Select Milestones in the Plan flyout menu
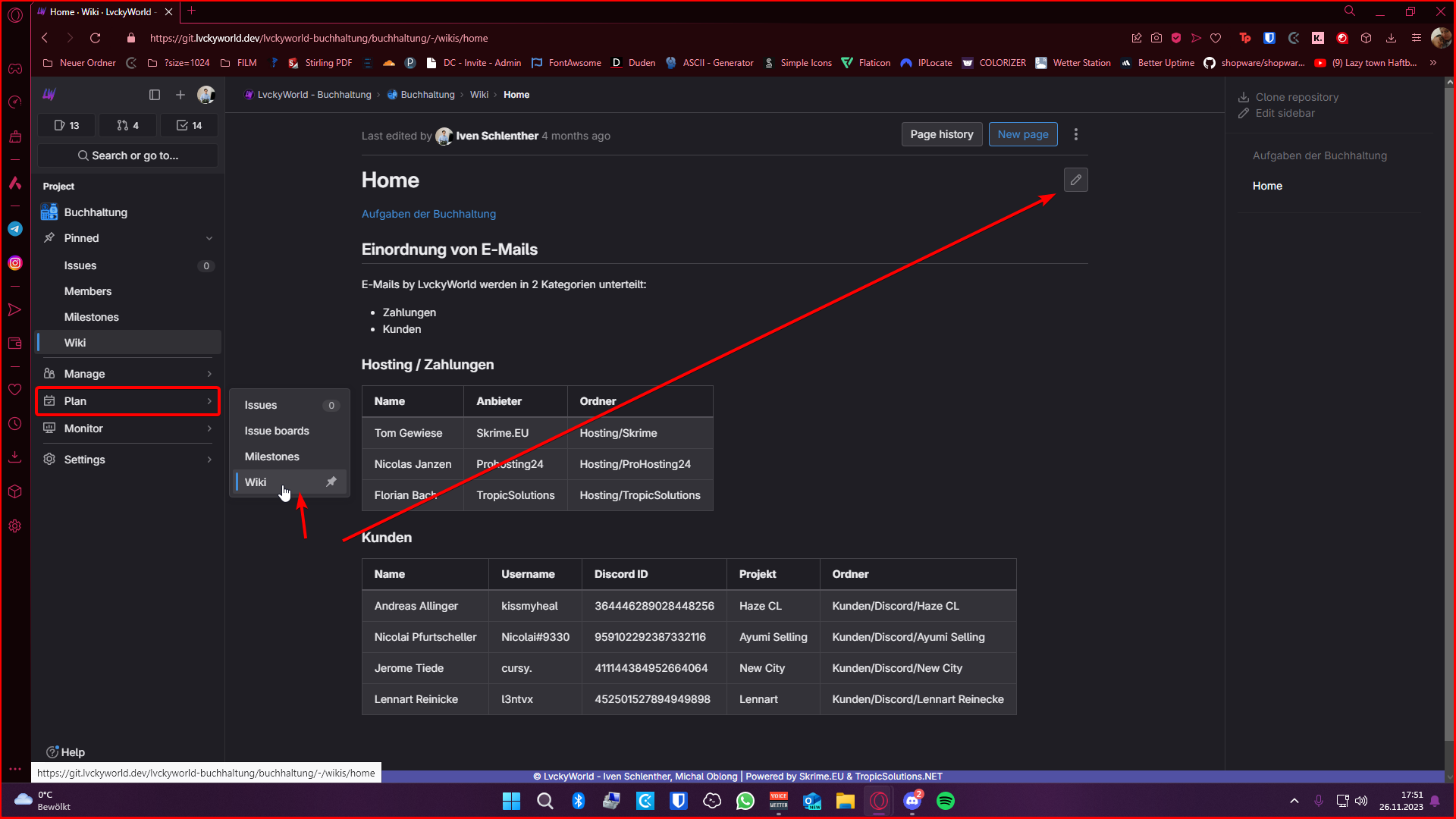 271,457
